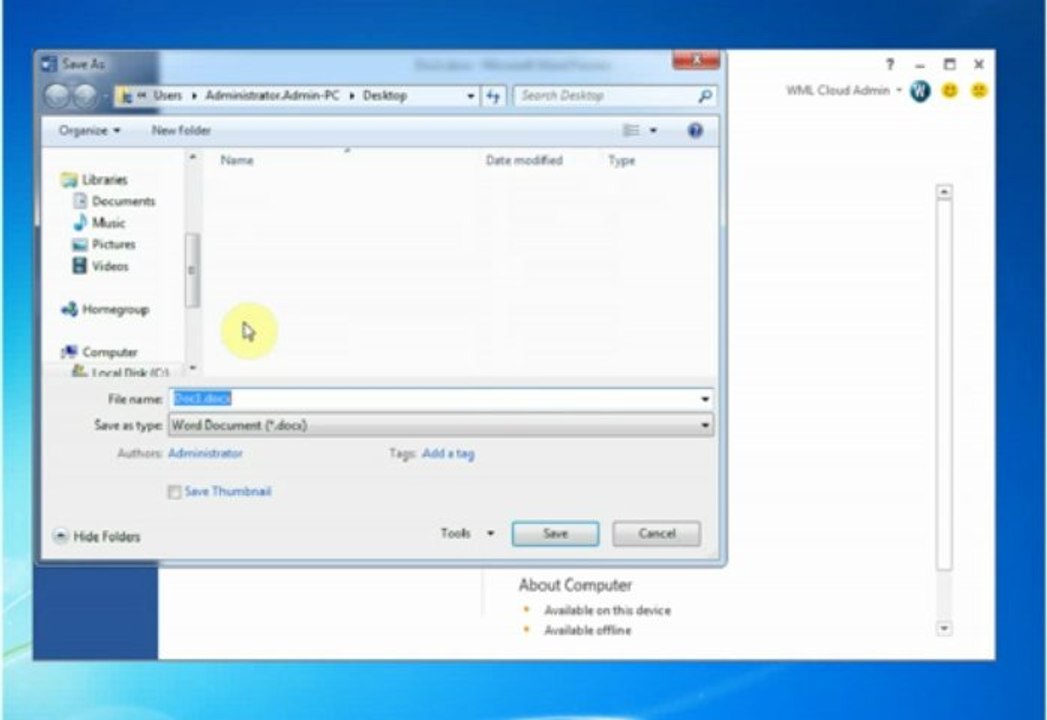
Task: Click the happy smiley feedback icon
Action: (x=950, y=90)
